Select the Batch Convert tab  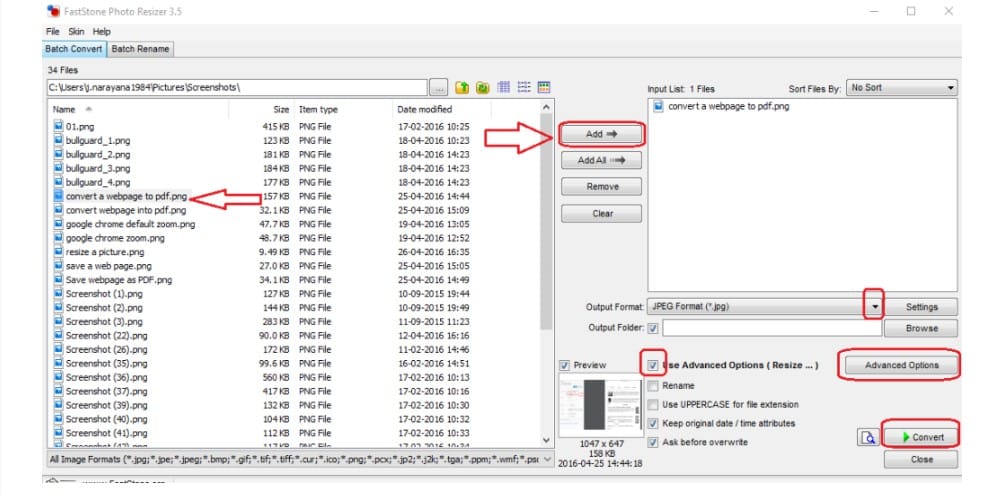[x=73, y=49]
